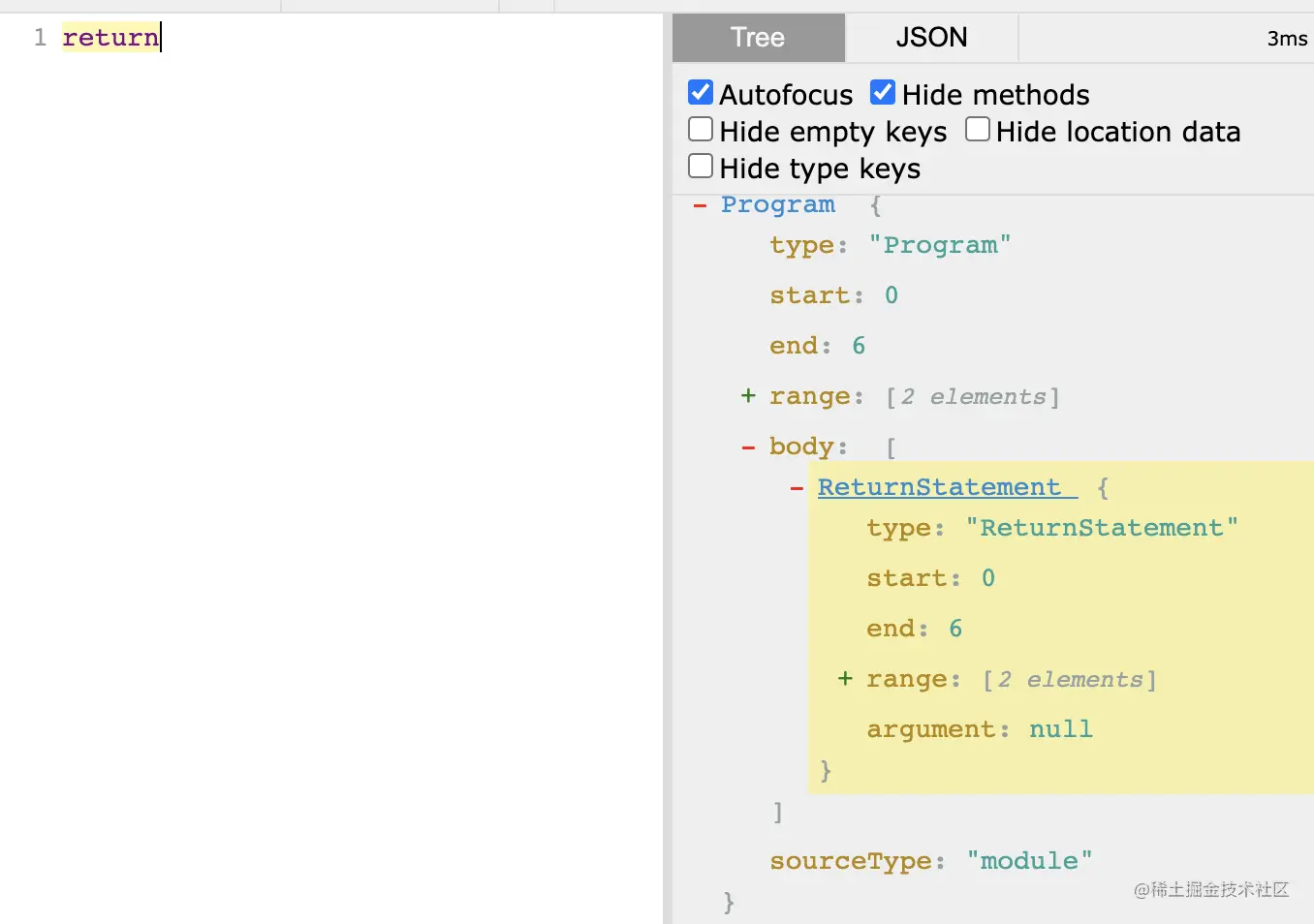
Task: Switch to the JSON tab
Action: point(931,38)
